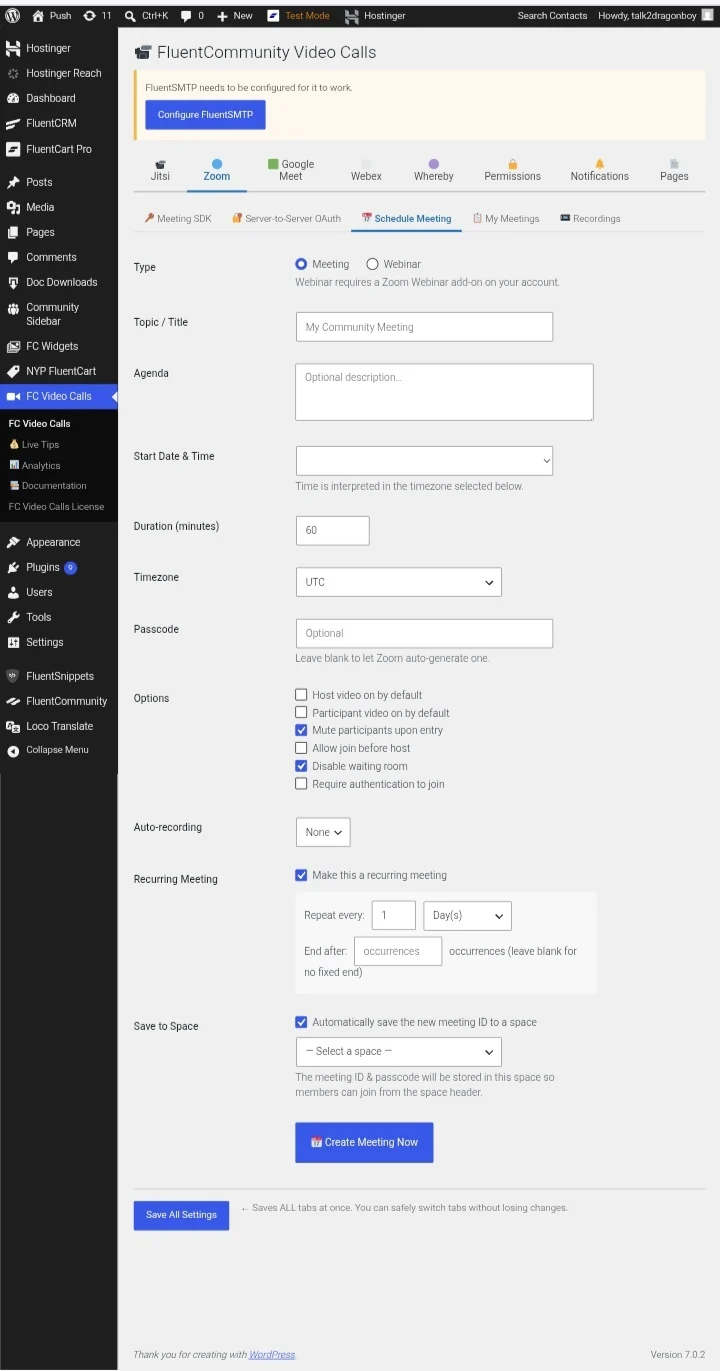Image resolution: width=720 pixels, height=1371 pixels.
Task: Open the updates icon showing 11
Action: [90, 16]
